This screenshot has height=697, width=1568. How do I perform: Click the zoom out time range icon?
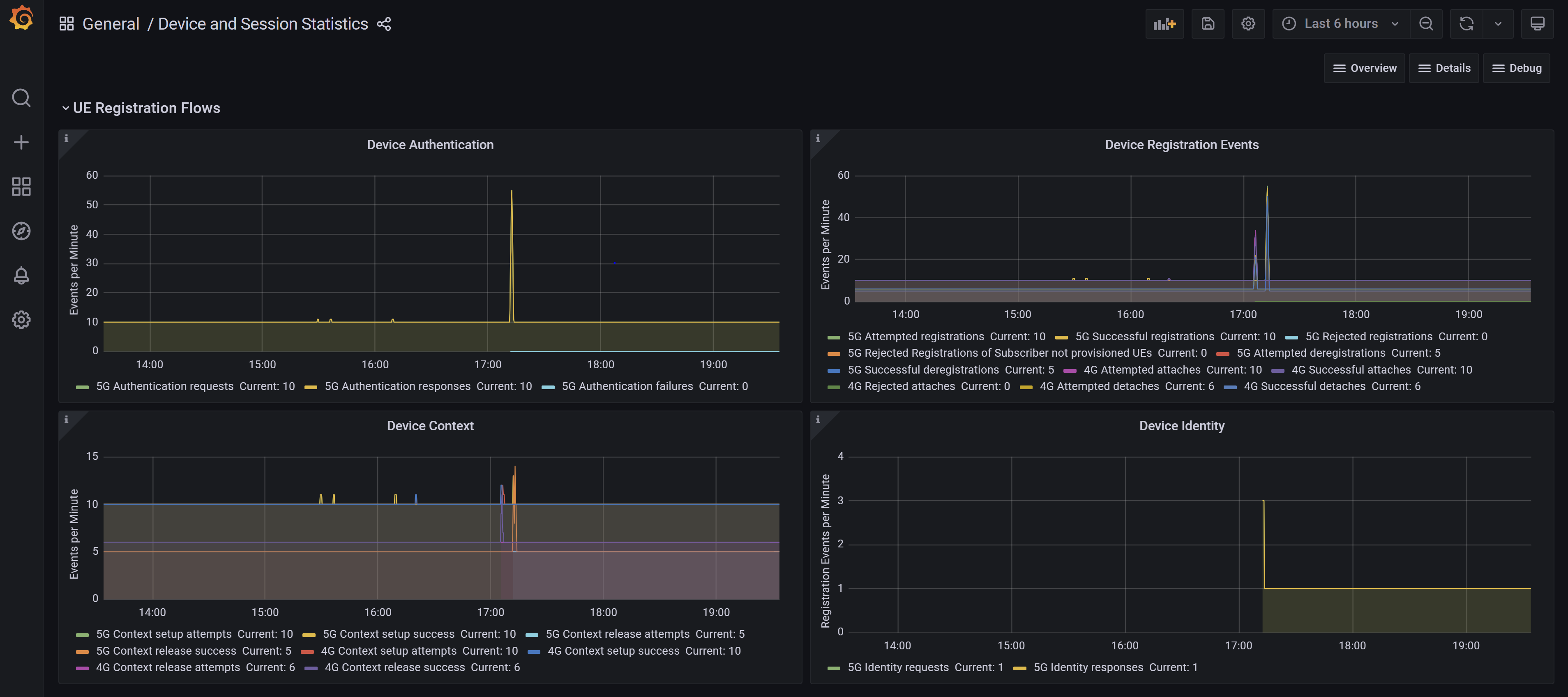click(x=1425, y=24)
